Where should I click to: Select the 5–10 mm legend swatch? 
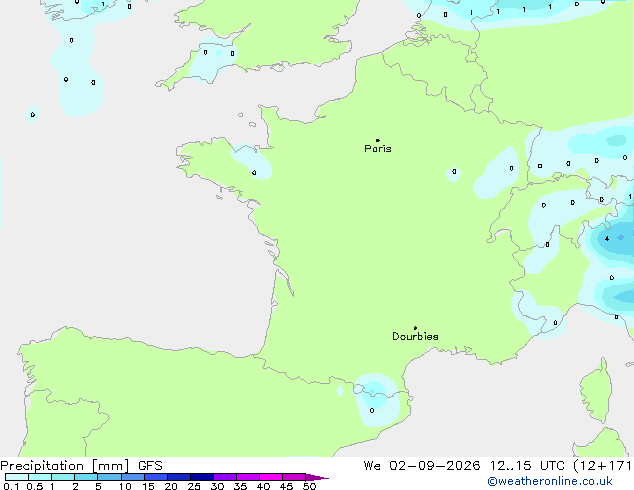click(x=109, y=477)
